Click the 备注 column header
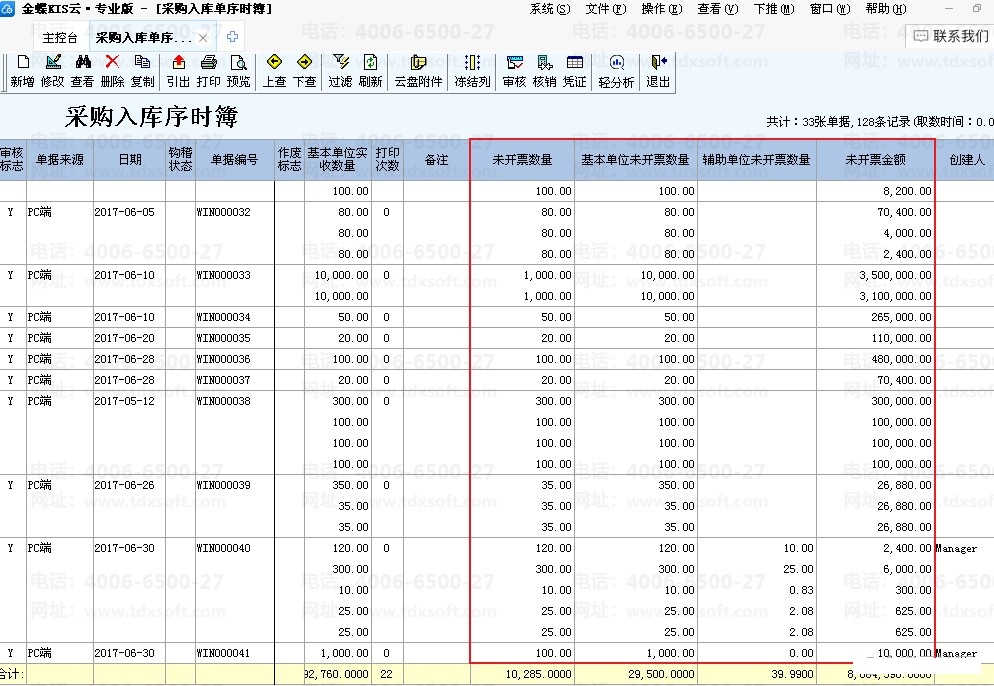This screenshot has height=686, width=994. tap(436, 160)
